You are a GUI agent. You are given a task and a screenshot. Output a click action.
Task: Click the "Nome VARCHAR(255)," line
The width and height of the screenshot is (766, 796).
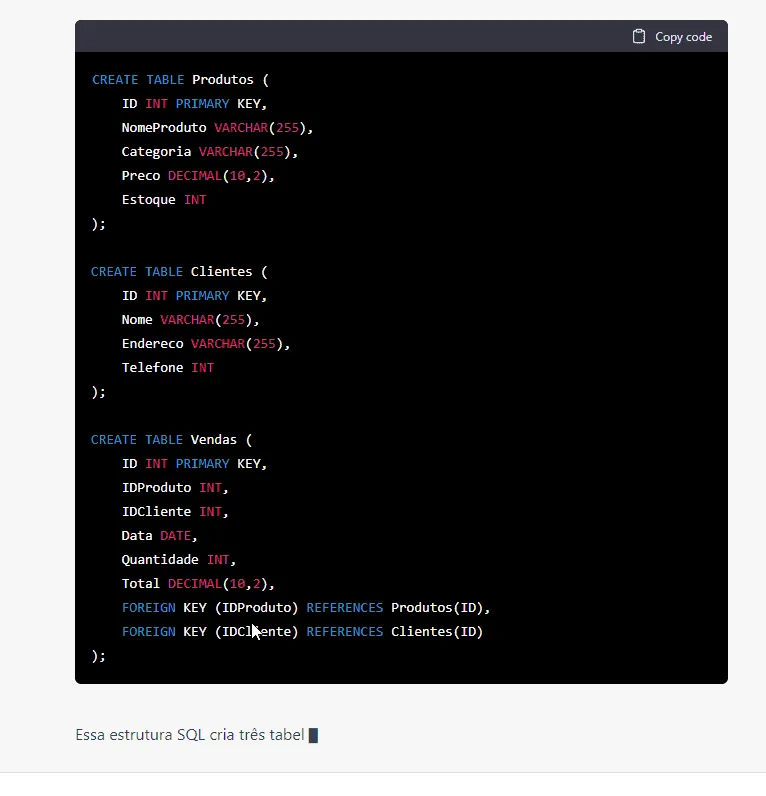[x=190, y=319]
